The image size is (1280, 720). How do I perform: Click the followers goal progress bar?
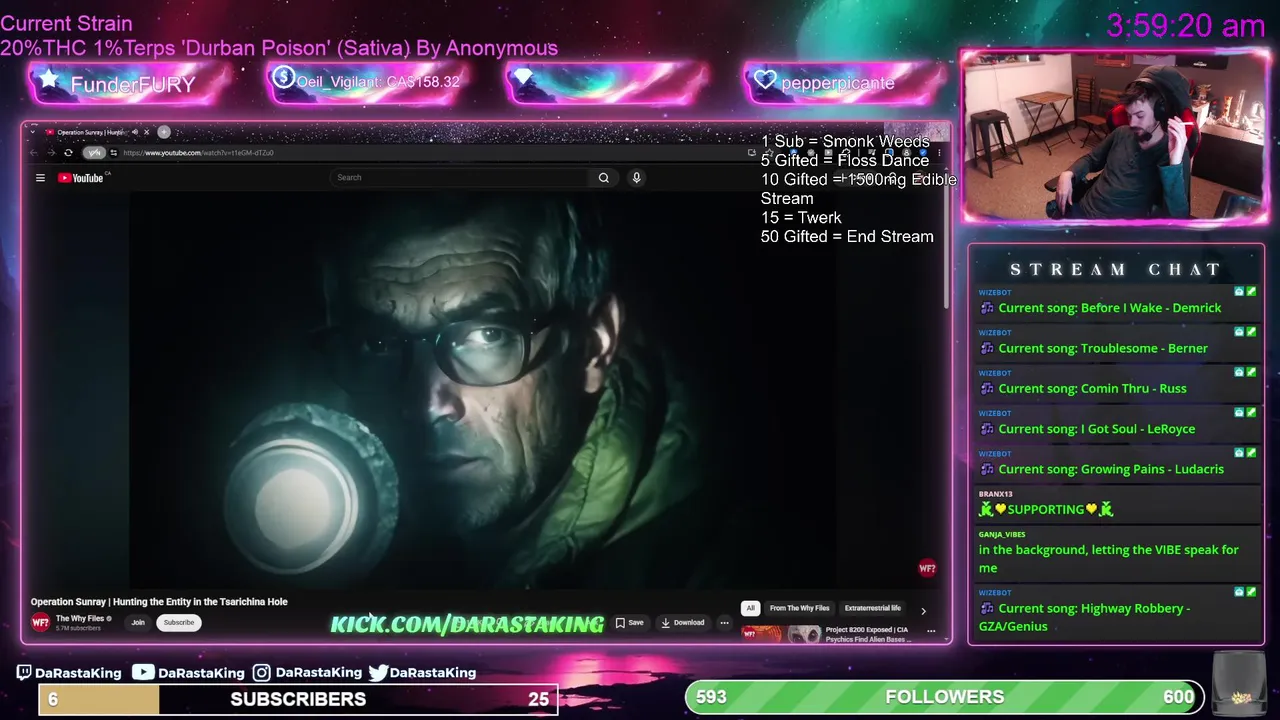pyautogui.click(x=944, y=697)
